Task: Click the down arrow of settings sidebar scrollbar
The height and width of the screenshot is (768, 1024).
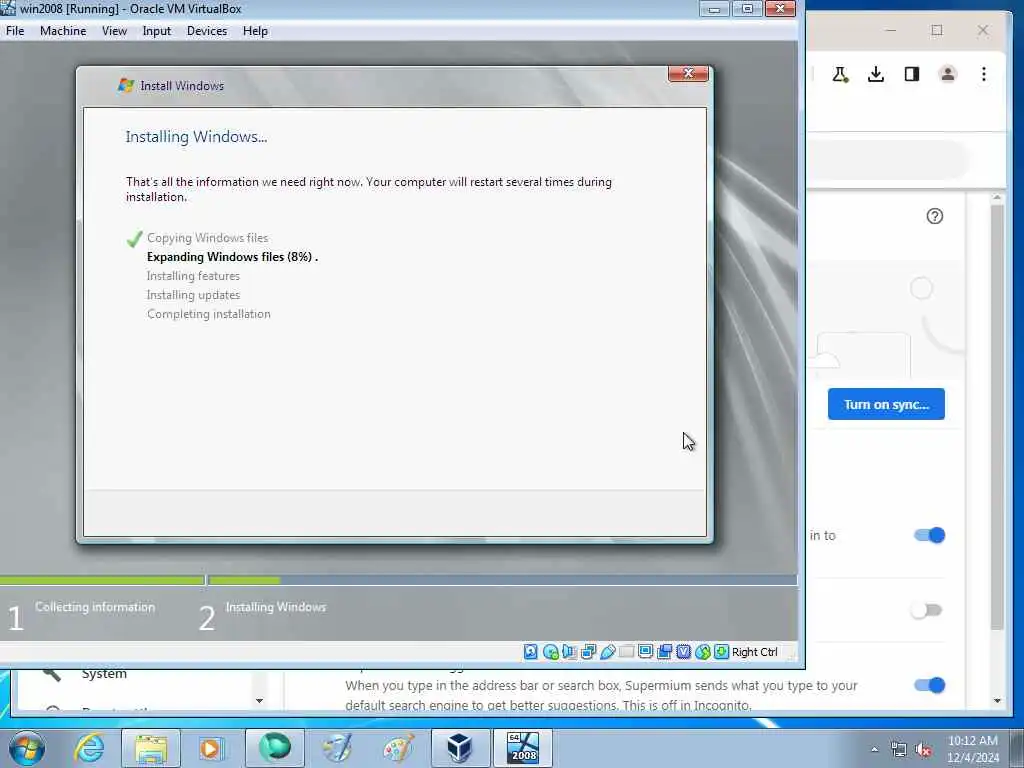Action: click(259, 701)
